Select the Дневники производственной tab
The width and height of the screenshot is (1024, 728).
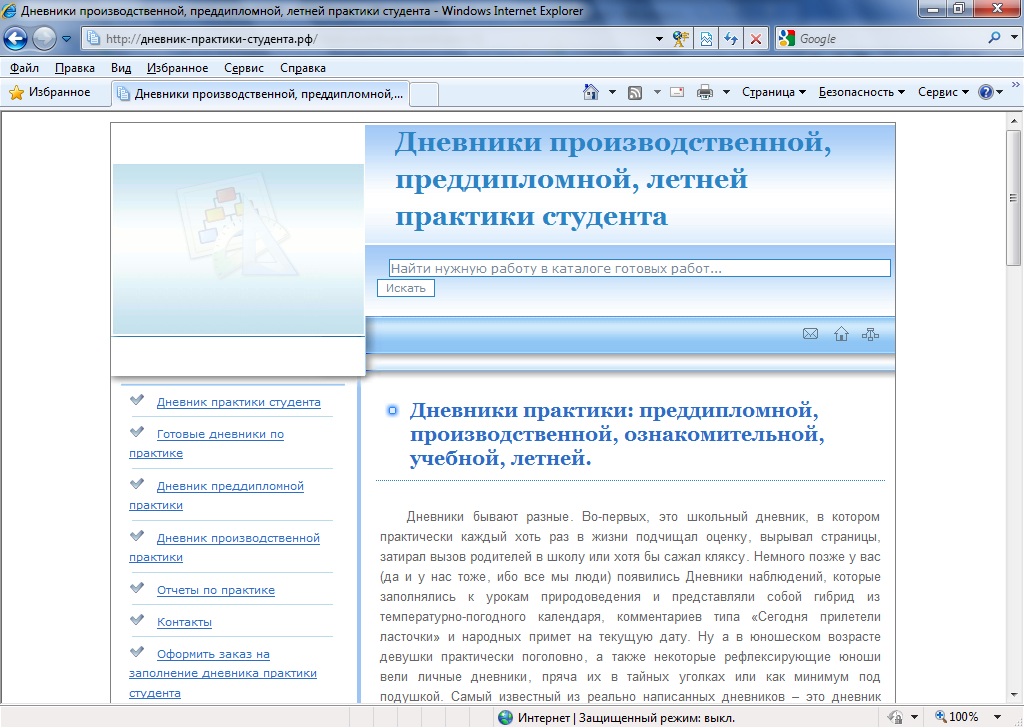point(261,94)
